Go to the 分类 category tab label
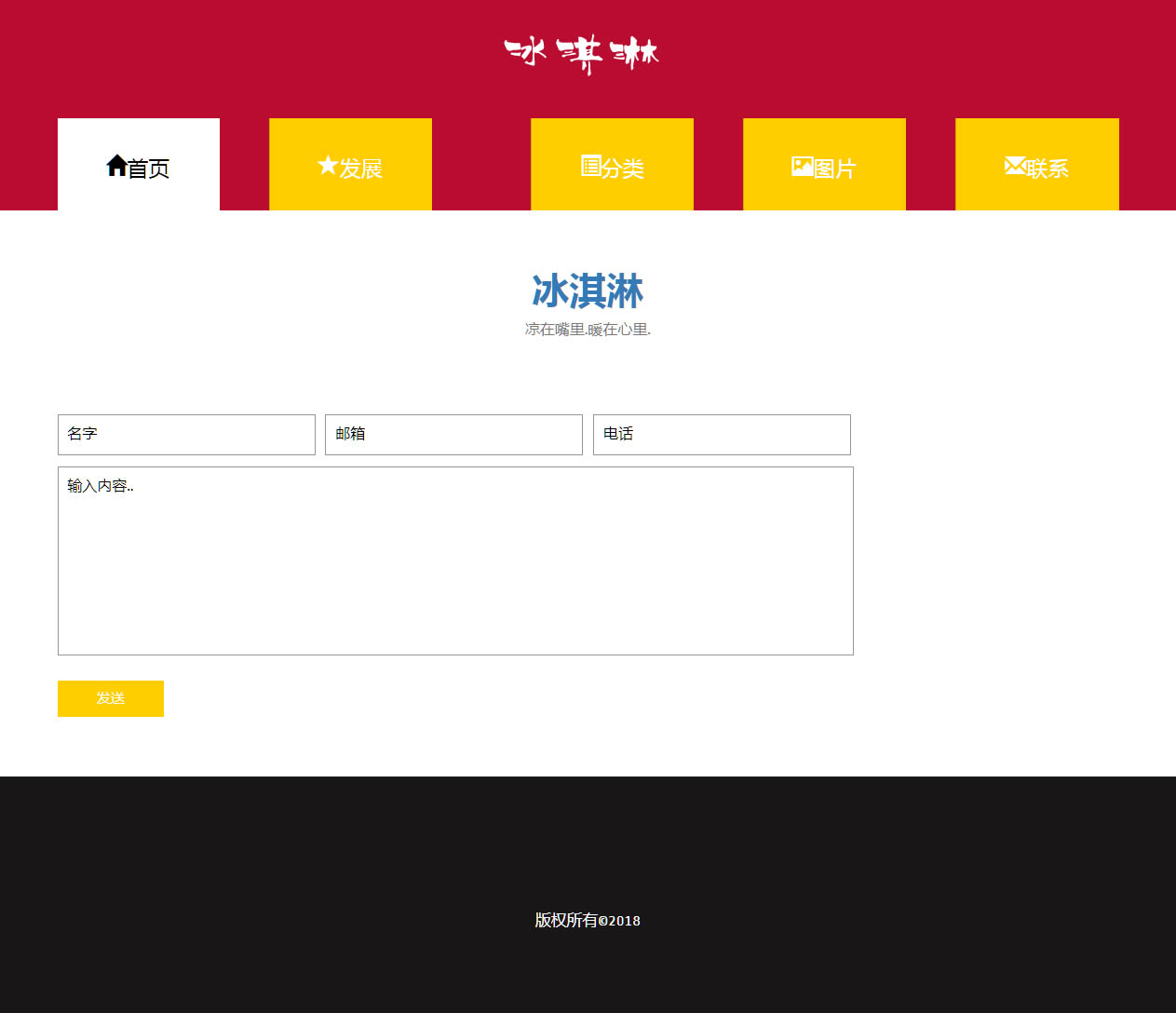Viewport: 1176px width, 1013px height. click(623, 169)
